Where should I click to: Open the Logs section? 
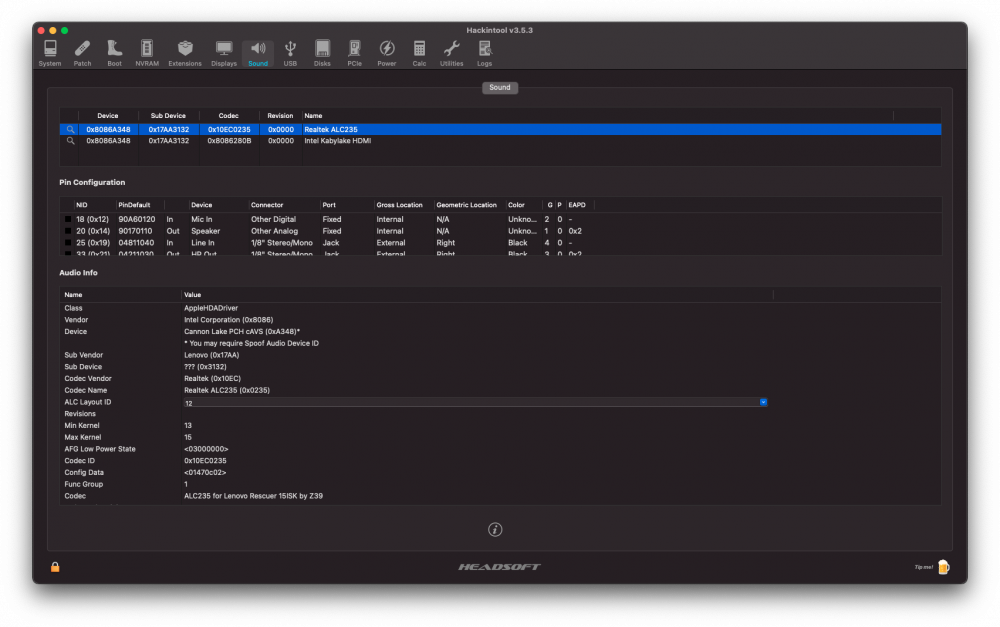(x=485, y=54)
